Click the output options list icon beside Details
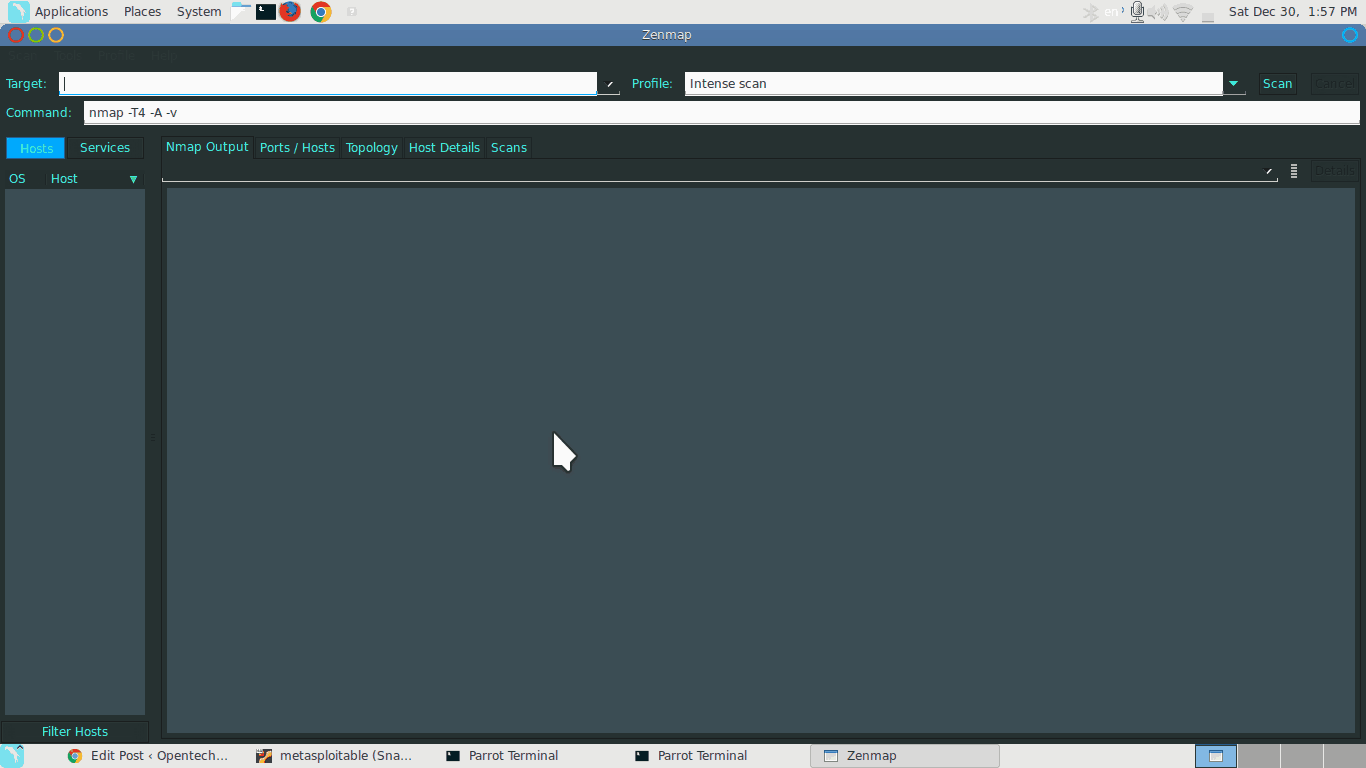Viewport: 1366px width, 768px height. (x=1293, y=171)
